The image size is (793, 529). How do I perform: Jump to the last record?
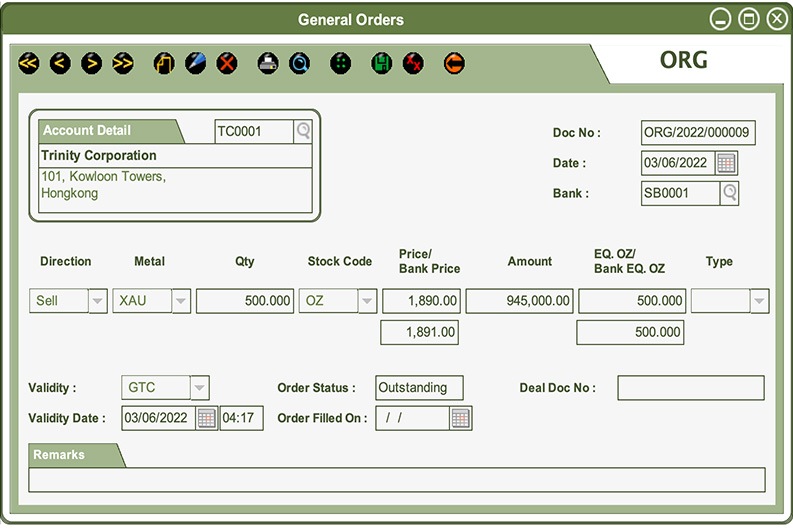point(123,64)
